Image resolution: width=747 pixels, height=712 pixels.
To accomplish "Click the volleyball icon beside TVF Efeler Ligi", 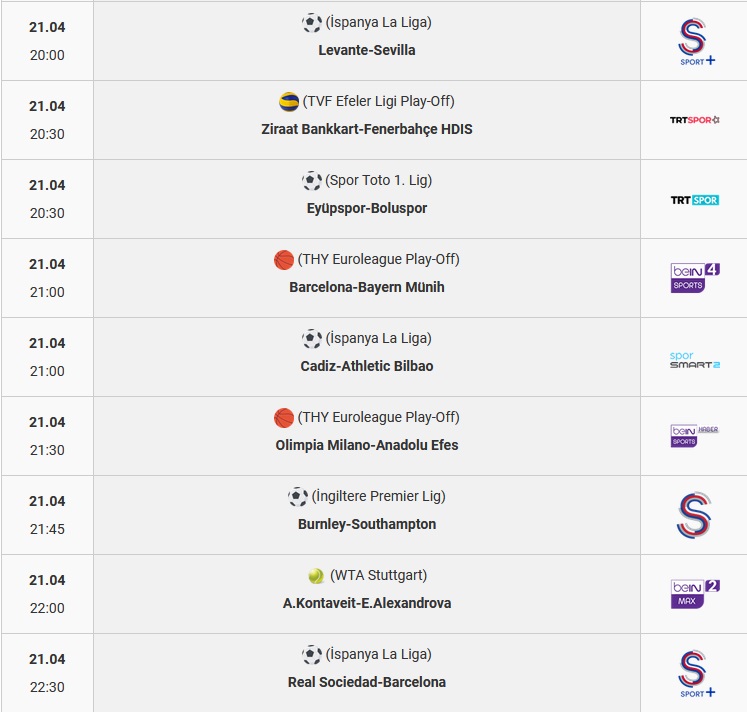I will [x=289, y=101].
